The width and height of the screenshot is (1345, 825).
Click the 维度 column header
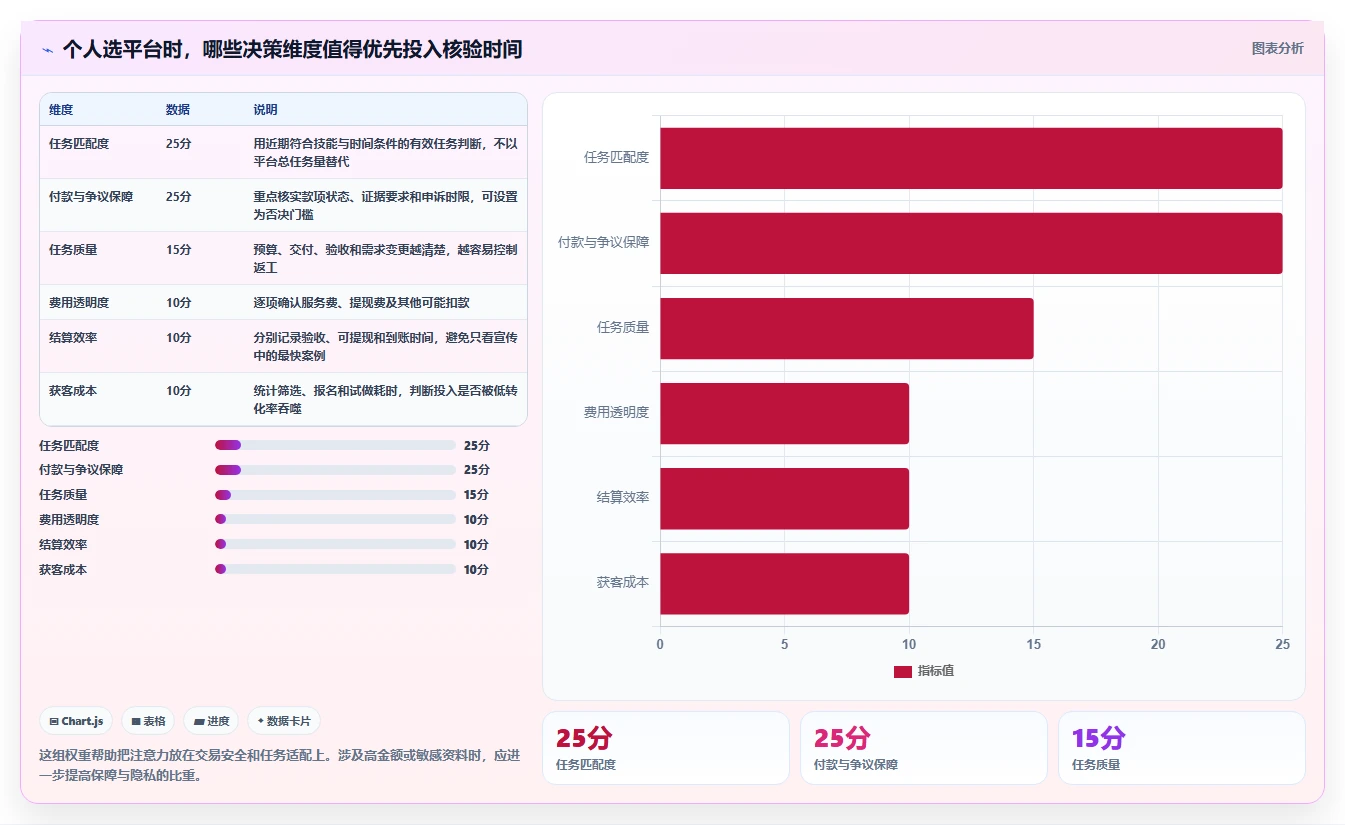61,109
